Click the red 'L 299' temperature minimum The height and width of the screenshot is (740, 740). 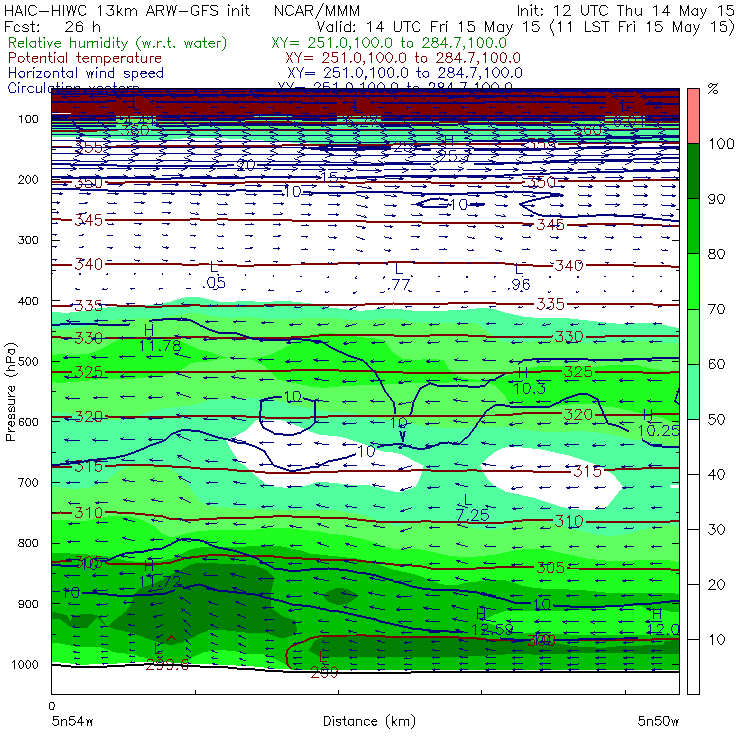(x=324, y=664)
